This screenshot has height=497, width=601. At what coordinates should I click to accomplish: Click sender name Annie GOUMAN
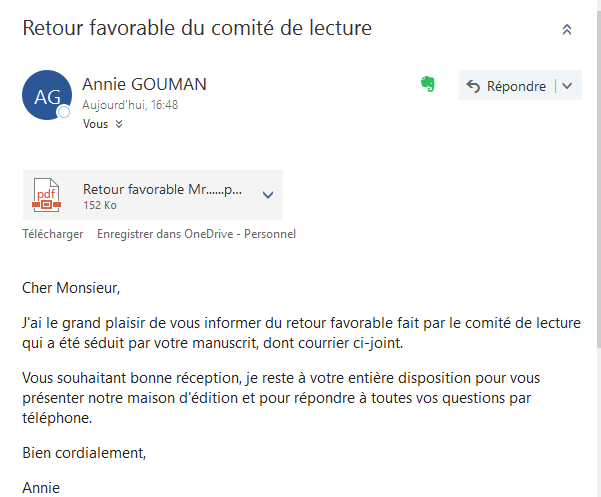pos(145,84)
